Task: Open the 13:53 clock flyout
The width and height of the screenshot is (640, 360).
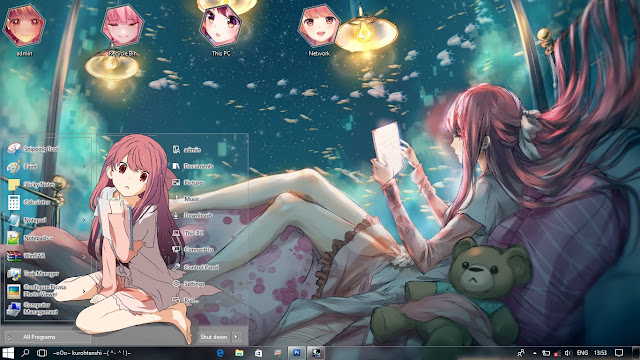Action: point(600,353)
